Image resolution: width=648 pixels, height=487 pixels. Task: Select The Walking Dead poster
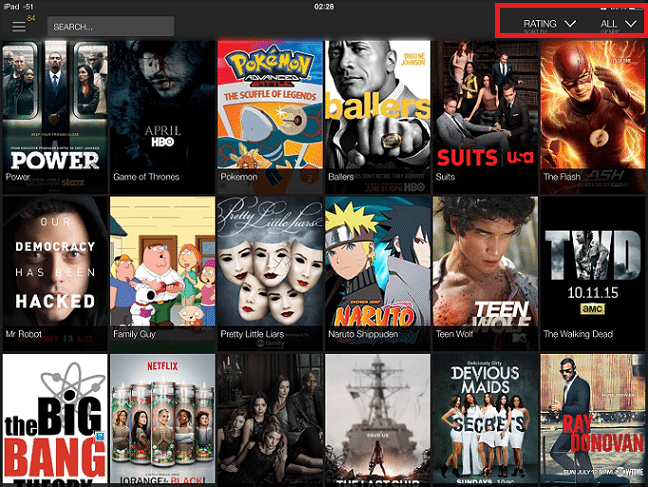tap(593, 274)
